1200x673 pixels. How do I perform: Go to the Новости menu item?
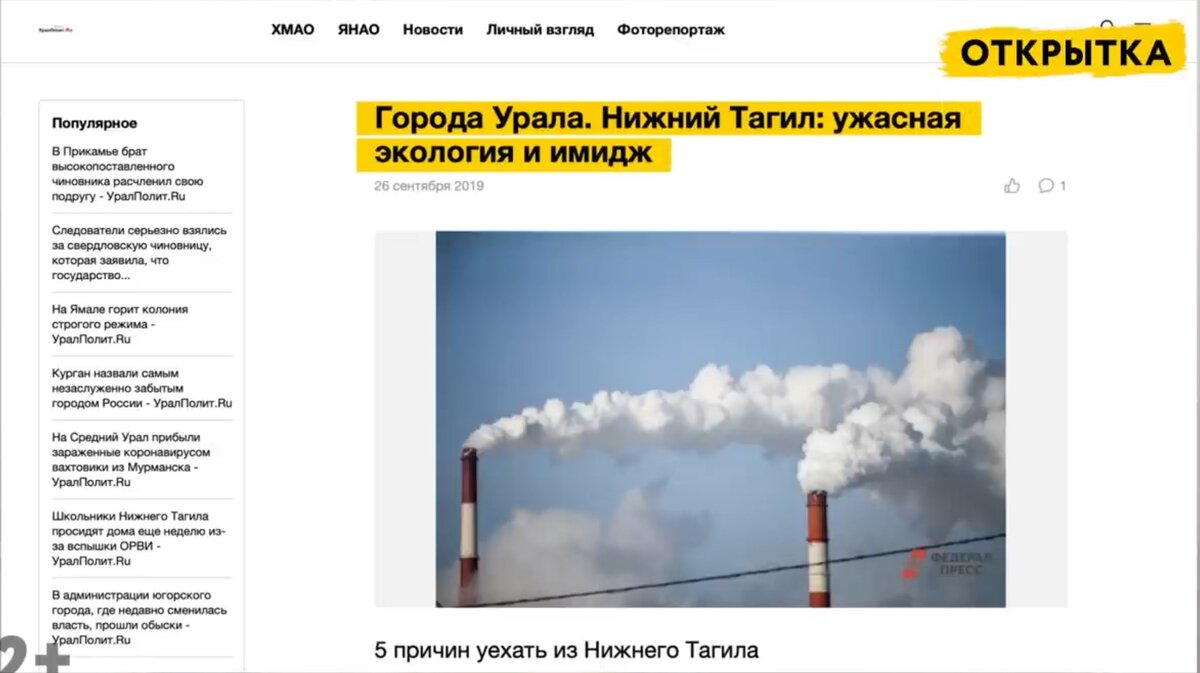(x=433, y=30)
